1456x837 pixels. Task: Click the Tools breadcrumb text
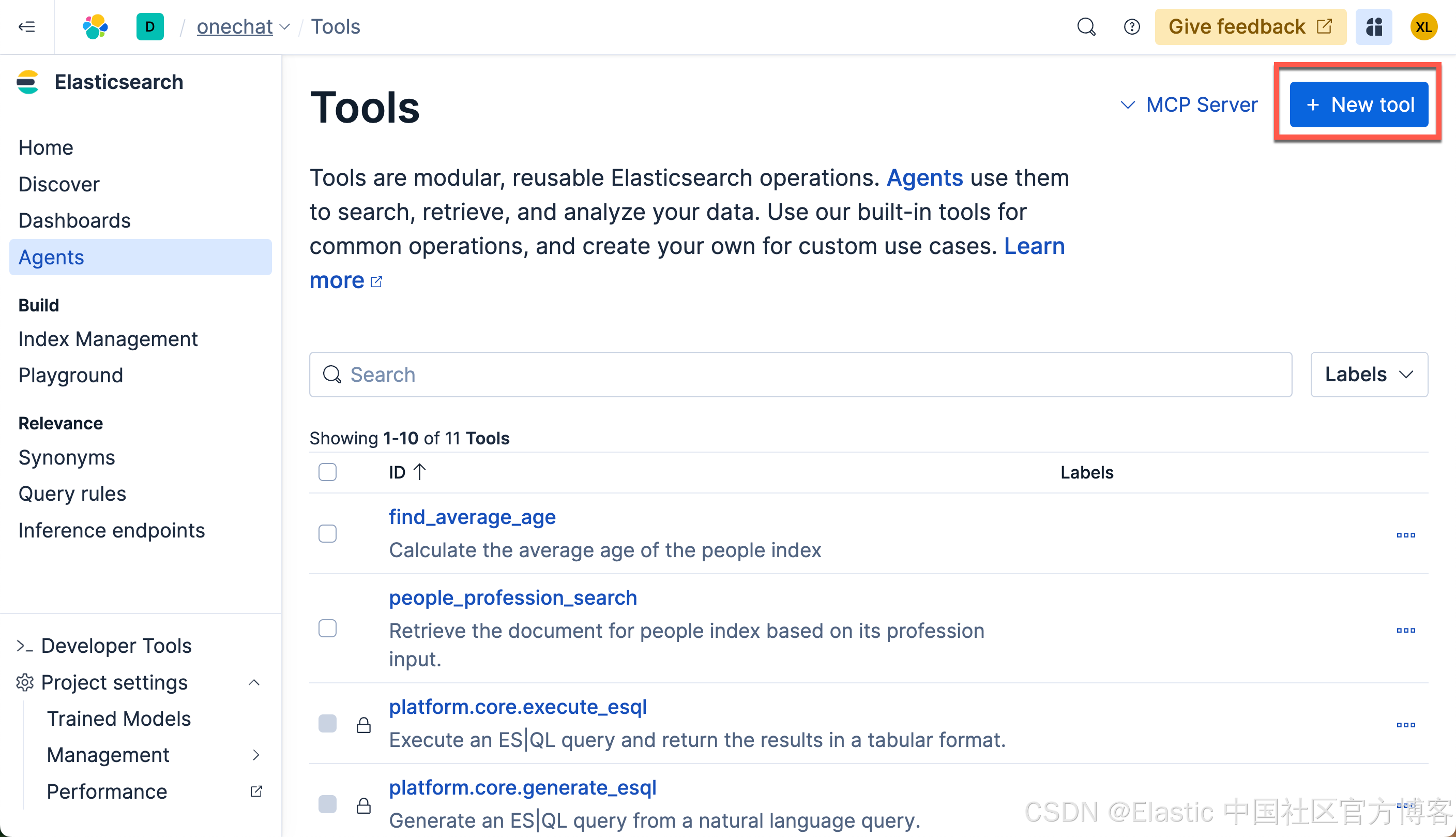point(336,26)
